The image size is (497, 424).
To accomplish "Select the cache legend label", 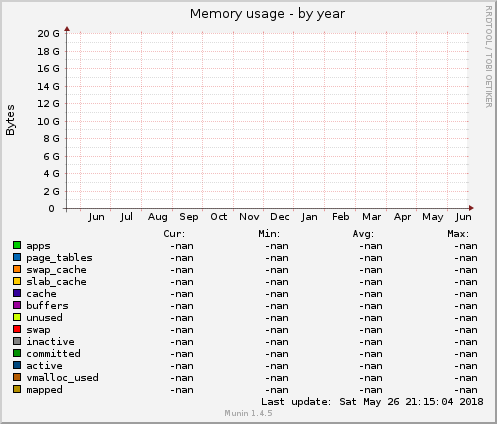I will pos(41,294).
